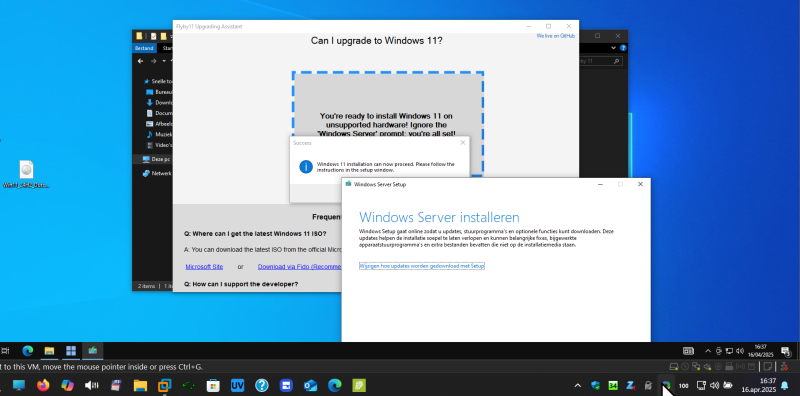Image resolution: width=800 pixels, height=396 pixels.
Task: Open the blue calendar app on host taskbar
Action: (286, 385)
